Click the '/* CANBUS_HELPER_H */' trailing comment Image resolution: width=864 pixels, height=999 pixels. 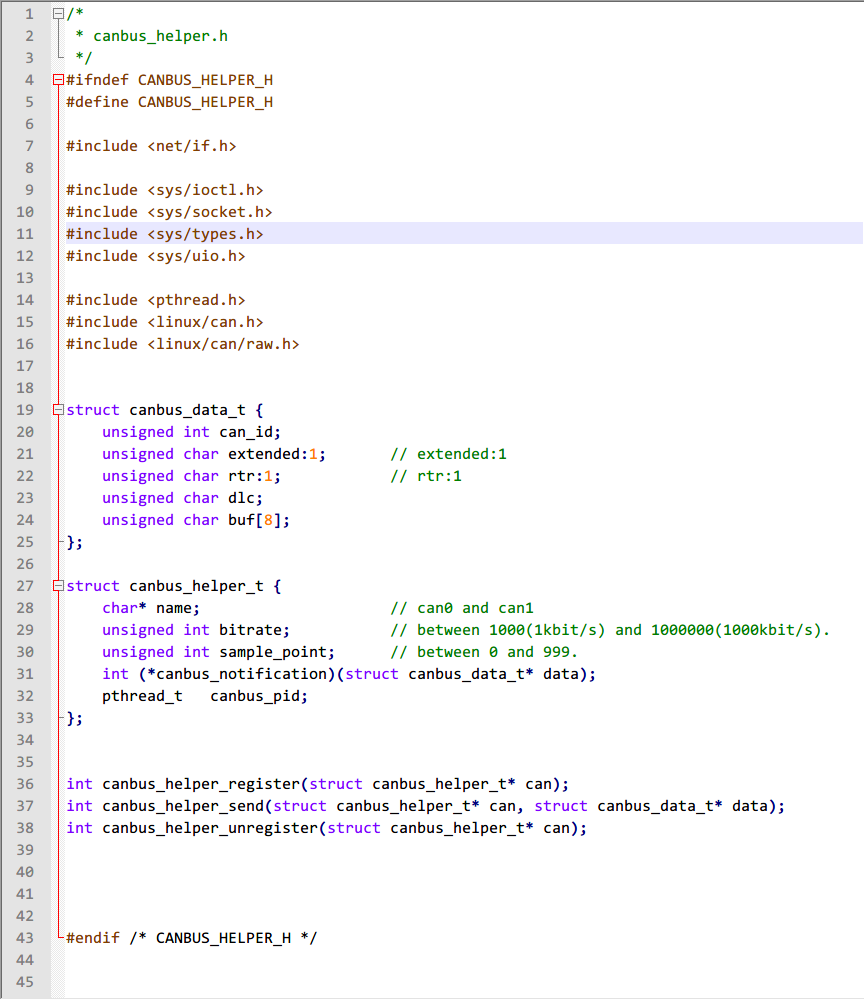click(x=223, y=938)
